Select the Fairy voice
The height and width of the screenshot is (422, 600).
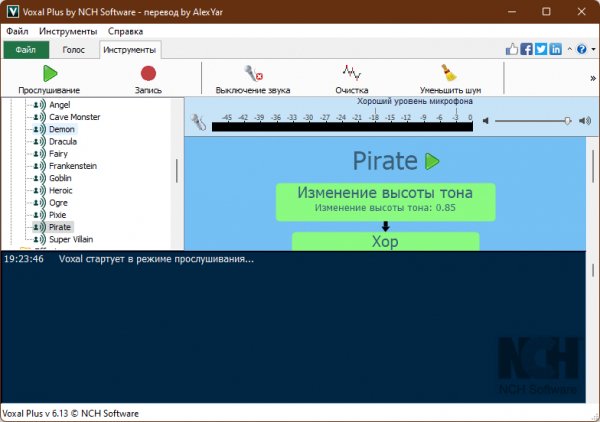58,154
